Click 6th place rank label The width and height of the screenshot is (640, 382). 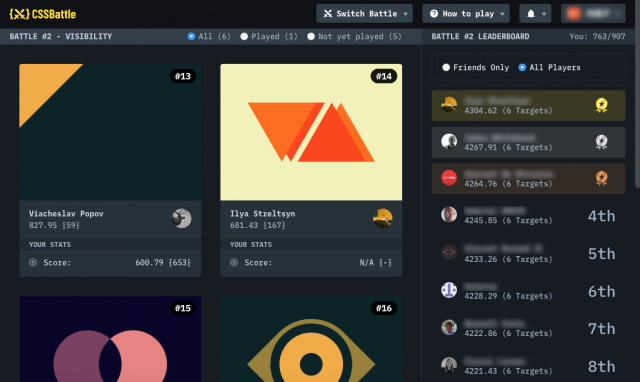(601, 291)
